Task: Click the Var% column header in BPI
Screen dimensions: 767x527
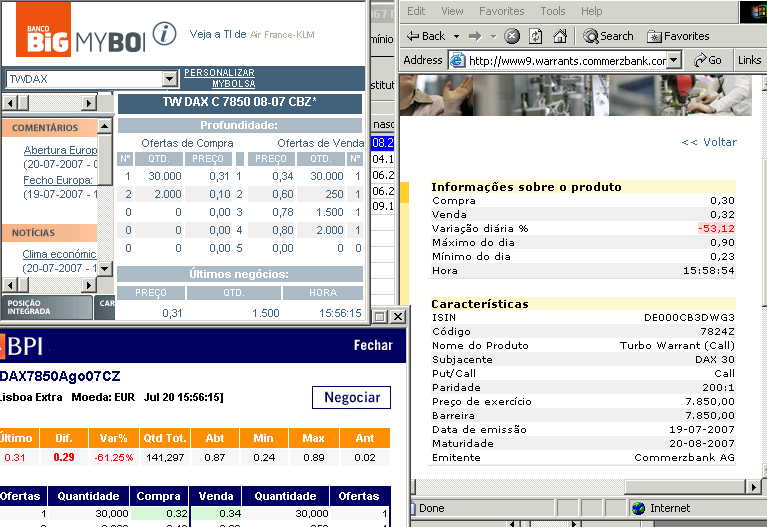Action: pos(113,438)
